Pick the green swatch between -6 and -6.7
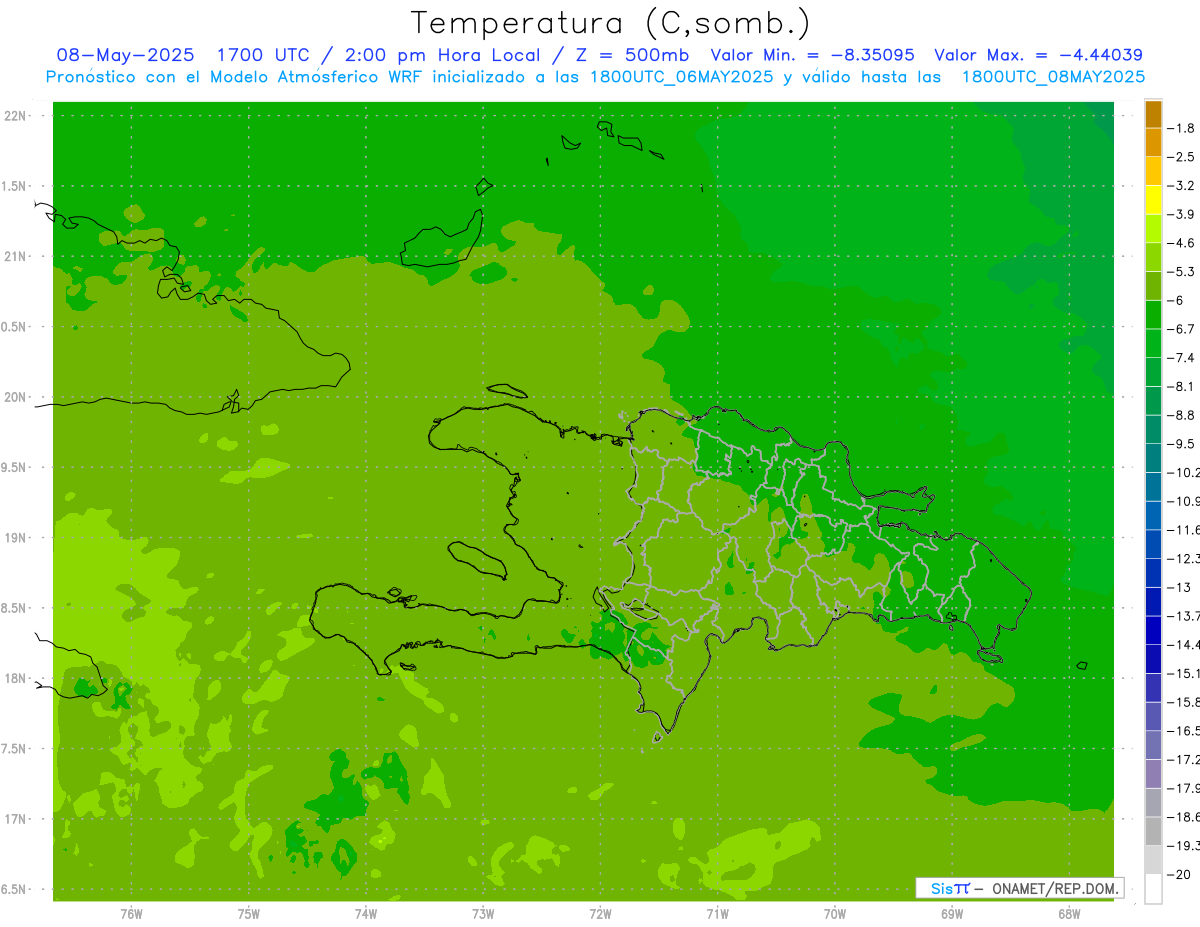The height and width of the screenshot is (927, 1200). pos(1153,315)
